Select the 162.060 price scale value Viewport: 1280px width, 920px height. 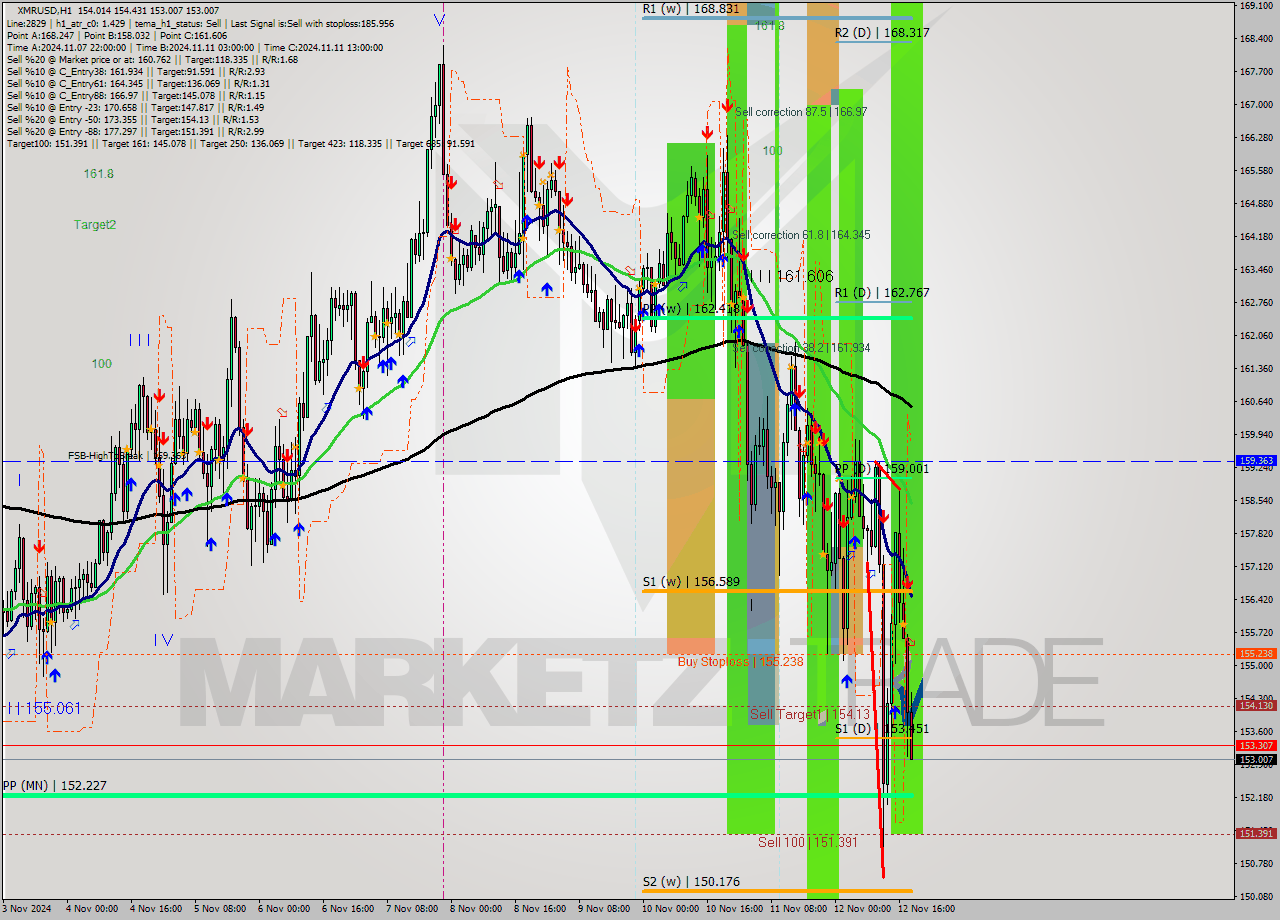[1256, 336]
